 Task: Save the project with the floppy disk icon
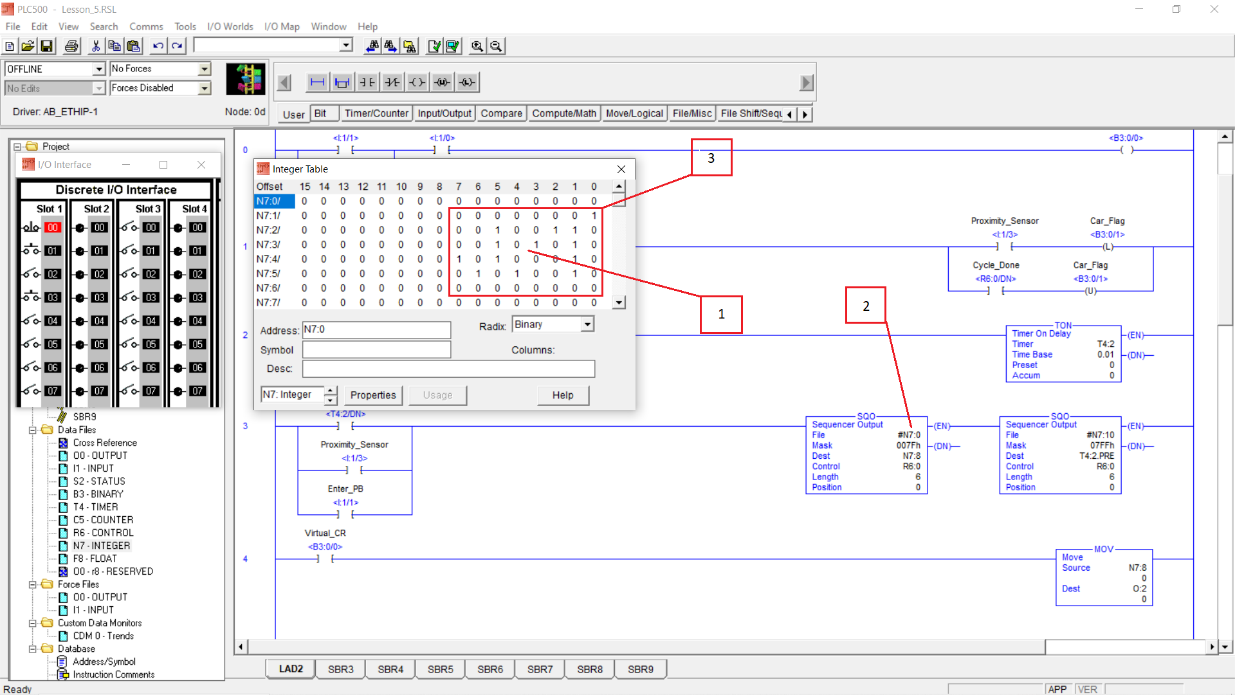pos(46,46)
